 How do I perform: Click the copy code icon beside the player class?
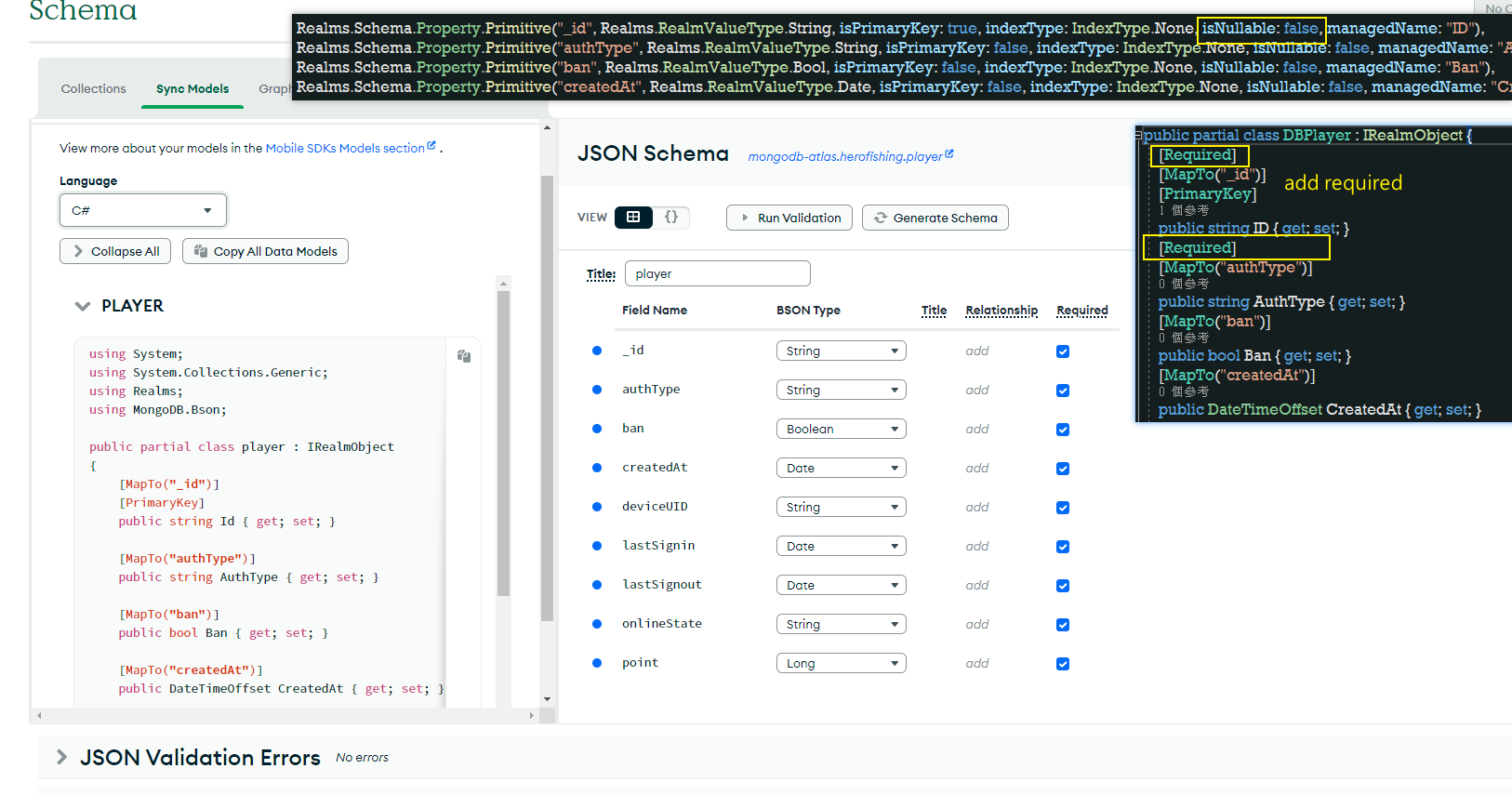464,356
